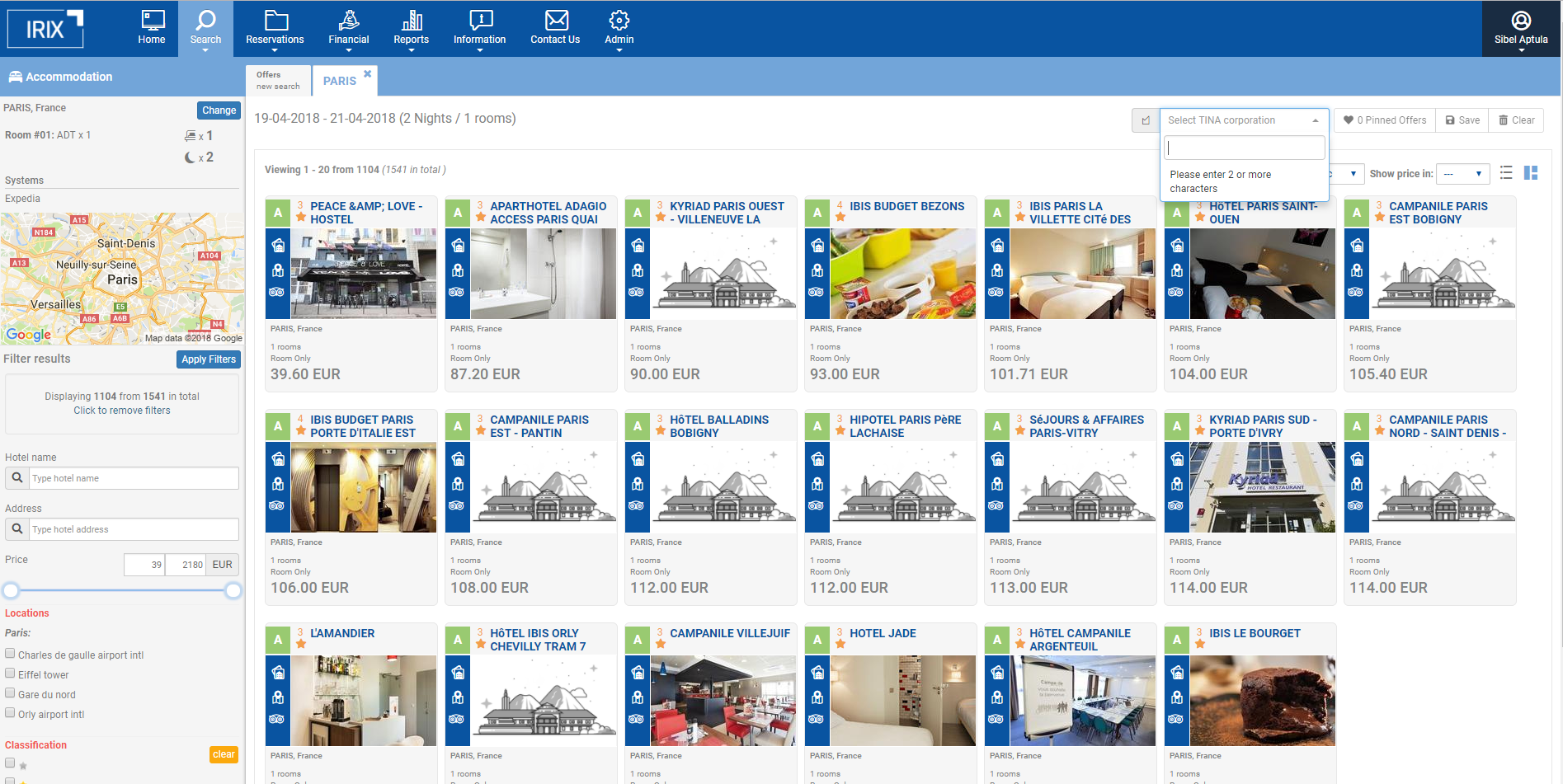Image resolution: width=1563 pixels, height=784 pixels.
Task: Click the export icon beside TINA corporation
Action: 1145,120
